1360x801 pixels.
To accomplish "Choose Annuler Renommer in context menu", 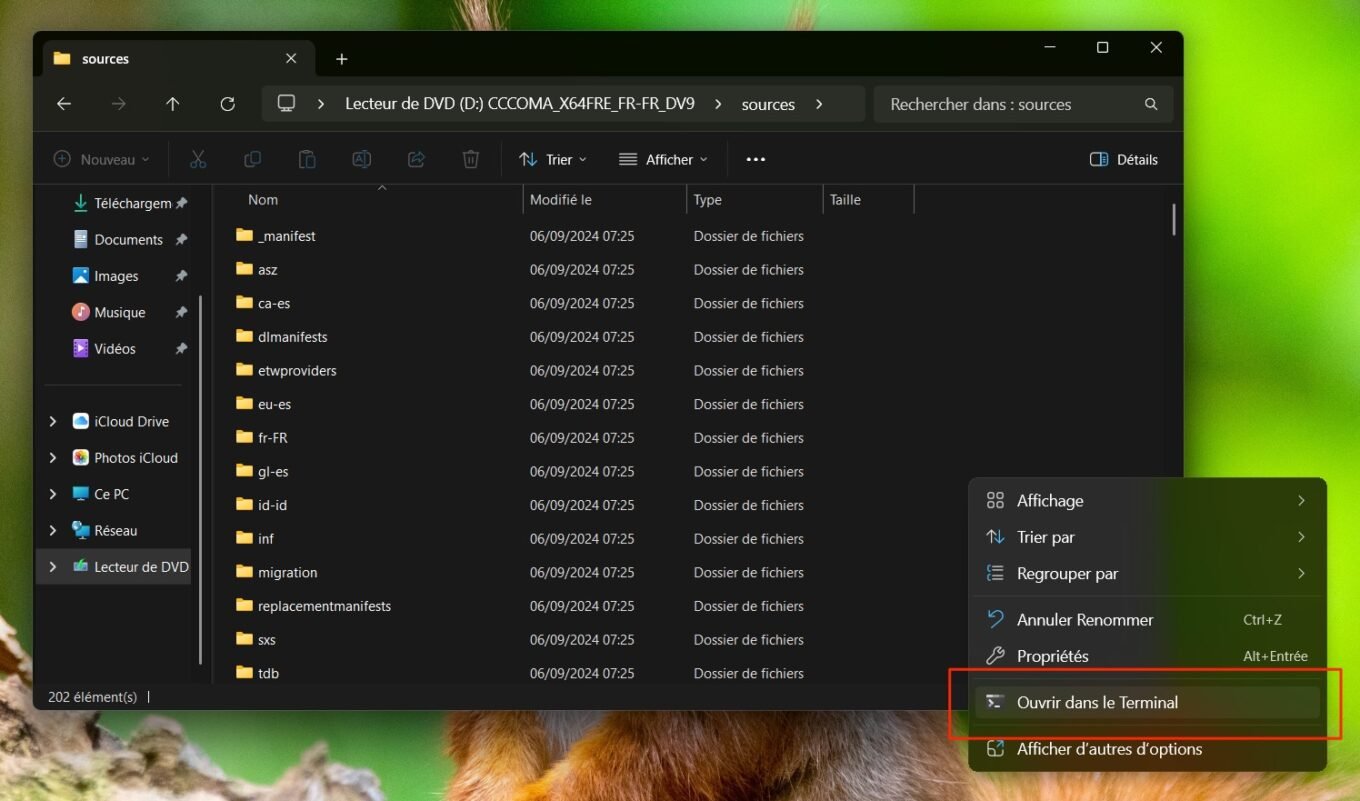I will pyautogui.click(x=1147, y=620).
